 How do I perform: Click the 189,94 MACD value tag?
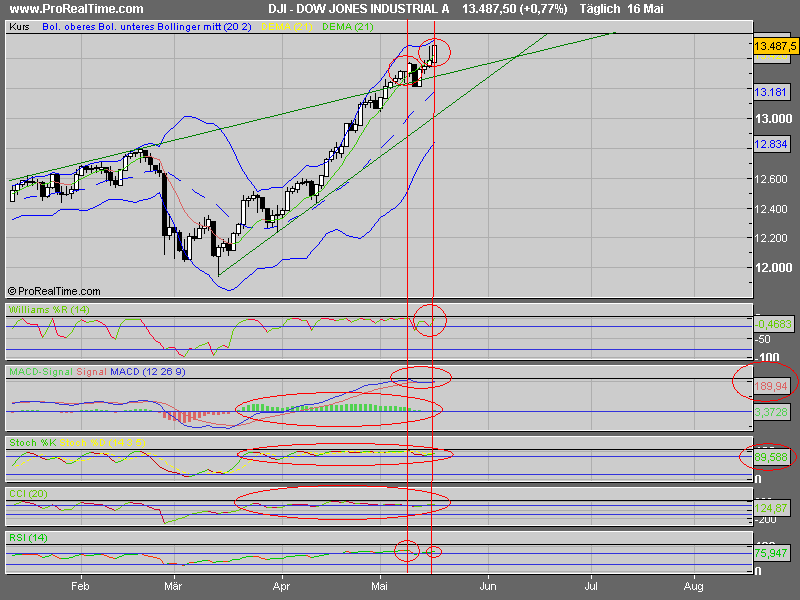(x=771, y=386)
